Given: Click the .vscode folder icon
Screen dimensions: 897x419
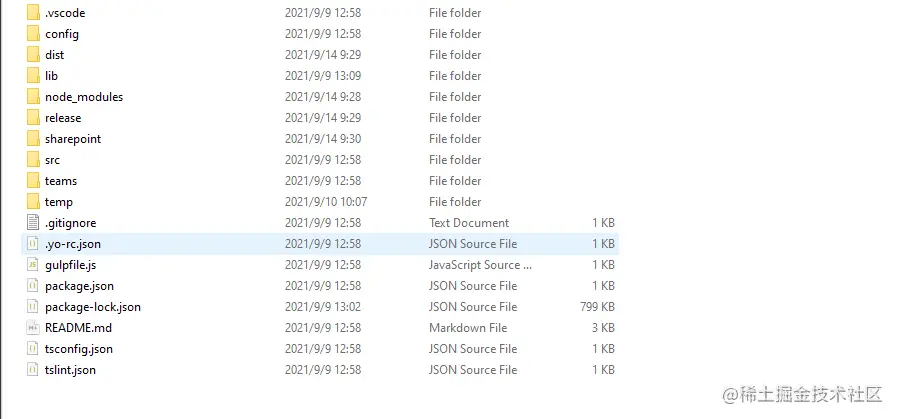Looking at the screenshot, I should click(33, 13).
